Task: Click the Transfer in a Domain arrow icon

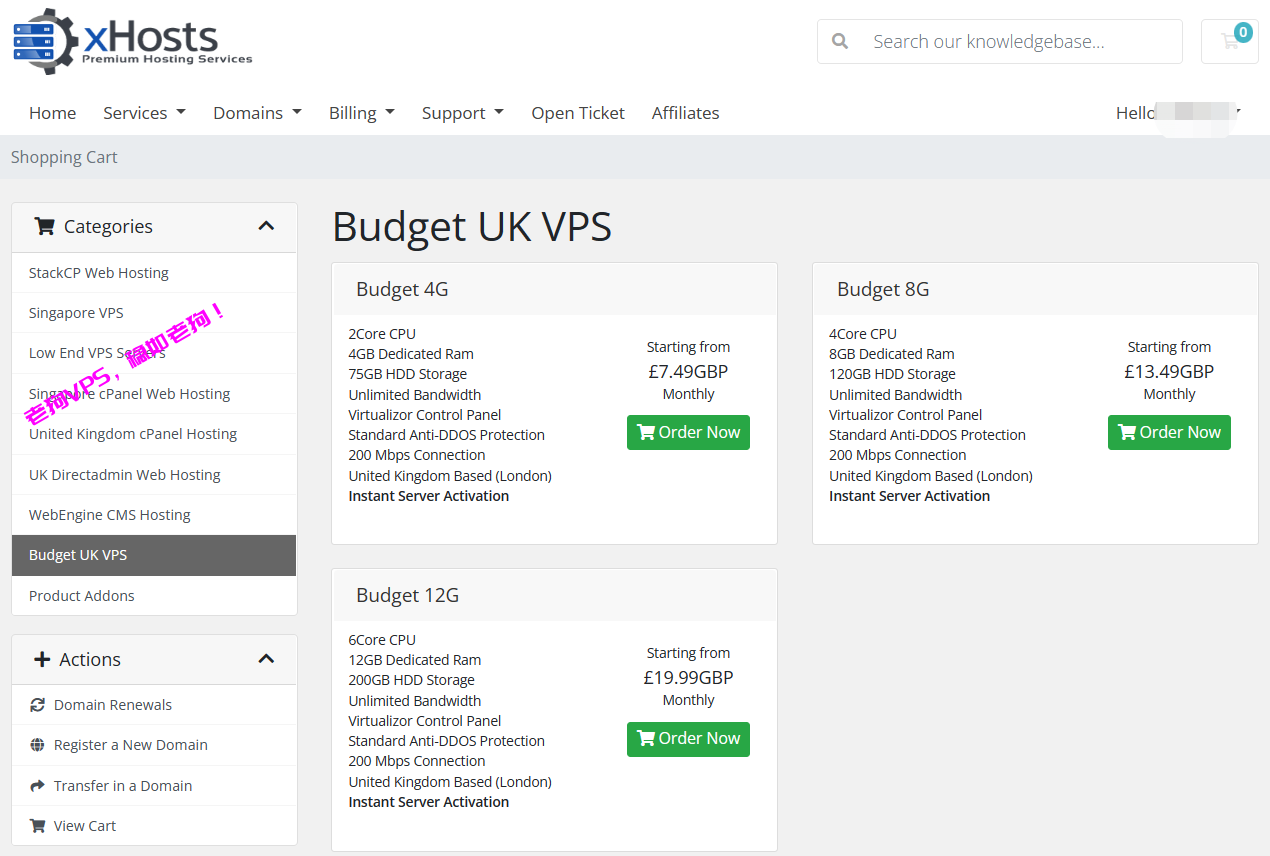Action: point(38,786)
